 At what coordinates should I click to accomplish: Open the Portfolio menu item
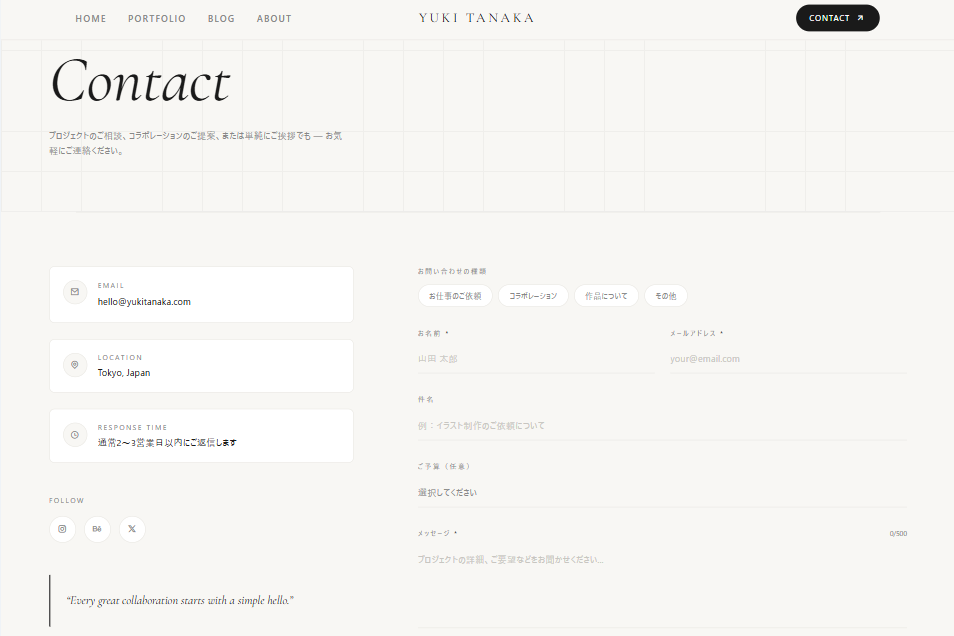157,19
